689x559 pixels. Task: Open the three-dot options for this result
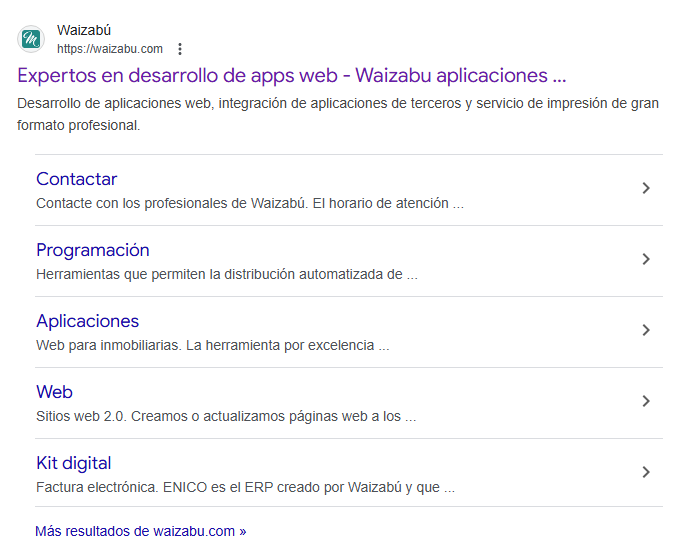pyautogui.click(x=180, y=49)
